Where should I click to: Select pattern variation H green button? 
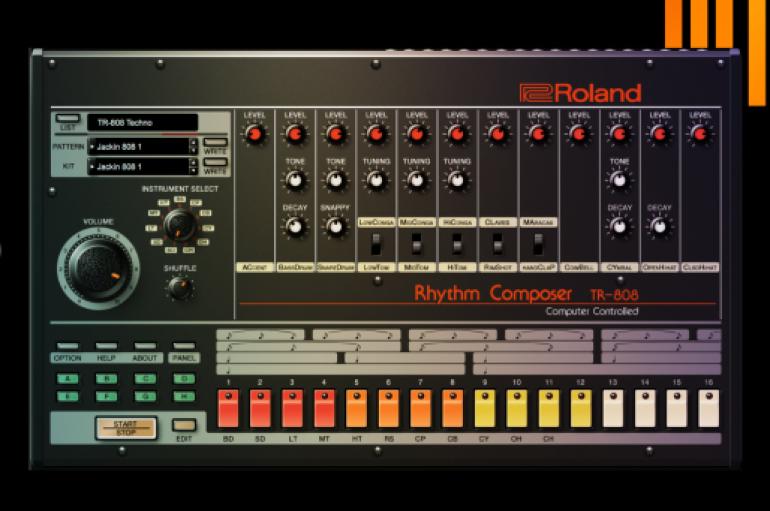tap(184, 396)
